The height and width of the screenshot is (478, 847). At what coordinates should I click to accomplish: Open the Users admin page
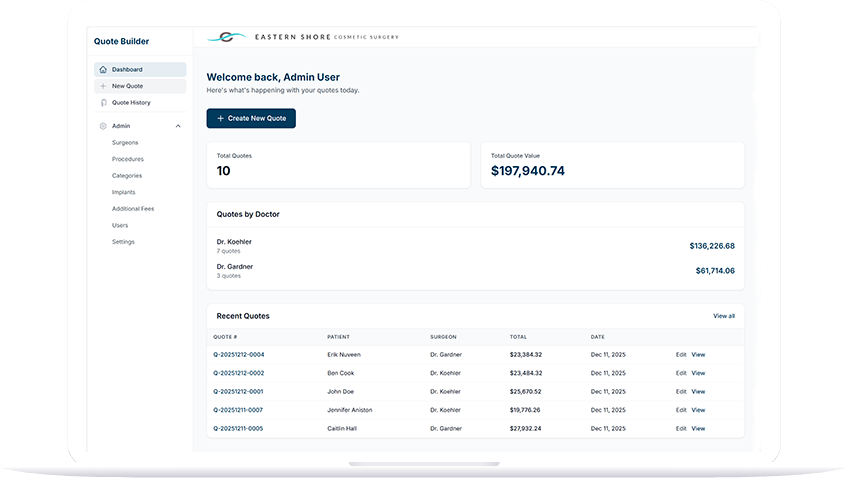coord(120,225)
